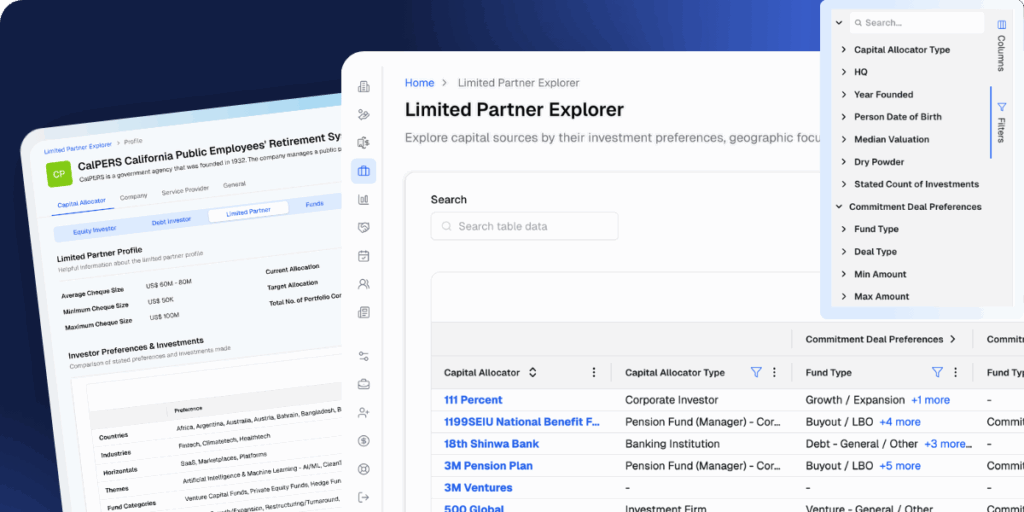Click the Columns grid icon in side panel
The image size is (1024, 512).
(x=1002, y=25)
